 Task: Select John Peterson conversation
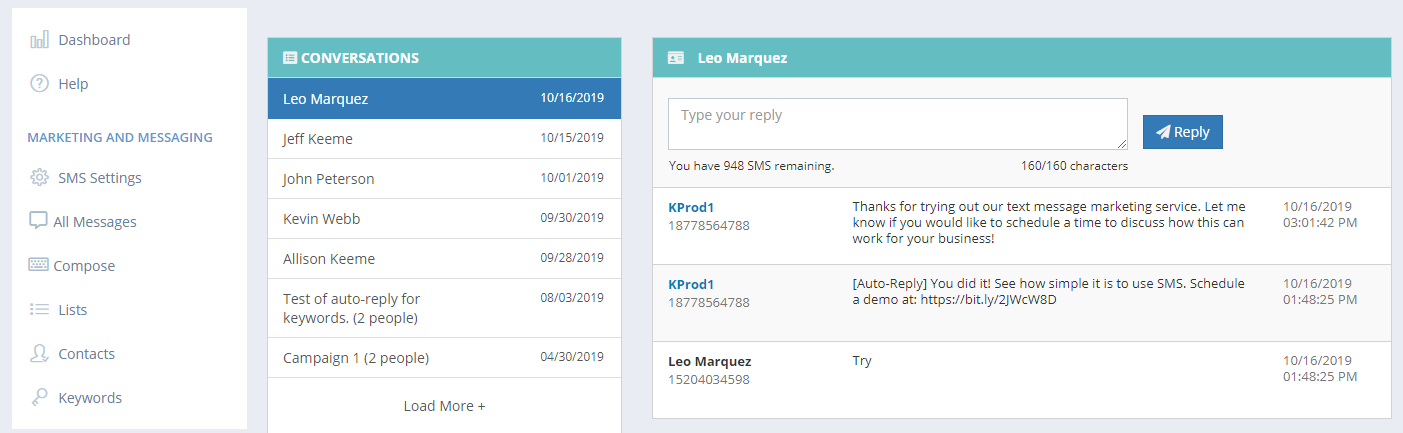pyautogui.click(x=444, y=178)
